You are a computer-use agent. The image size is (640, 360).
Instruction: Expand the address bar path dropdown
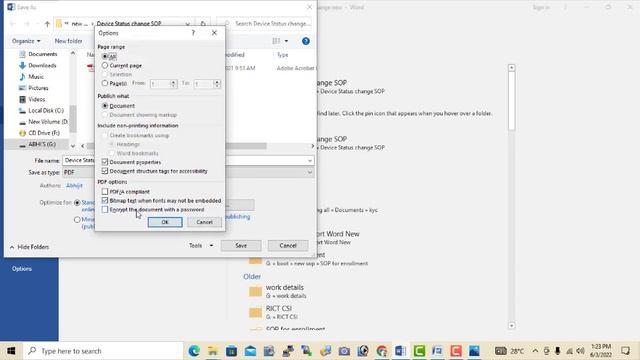coord(187,24)
